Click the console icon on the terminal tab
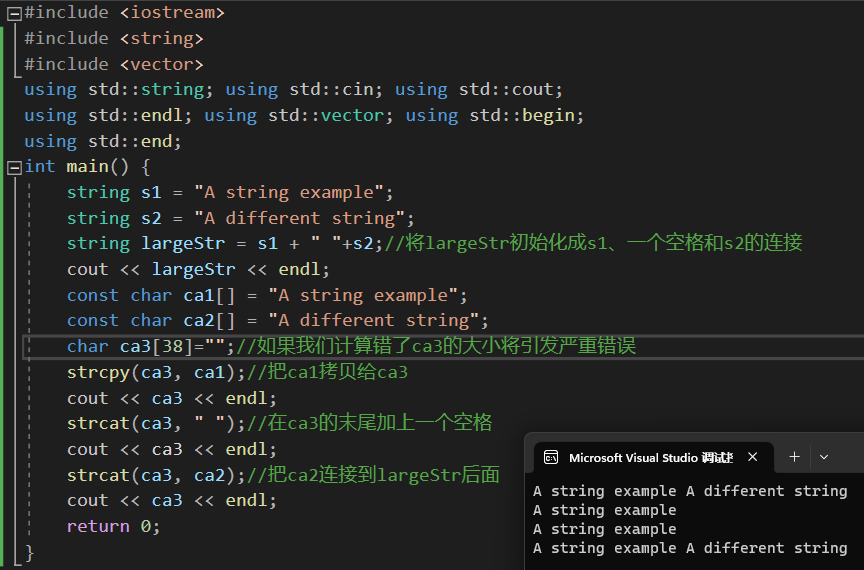Image resolution: width=864 pixels, height=570 pixels. tap(550, 457)
